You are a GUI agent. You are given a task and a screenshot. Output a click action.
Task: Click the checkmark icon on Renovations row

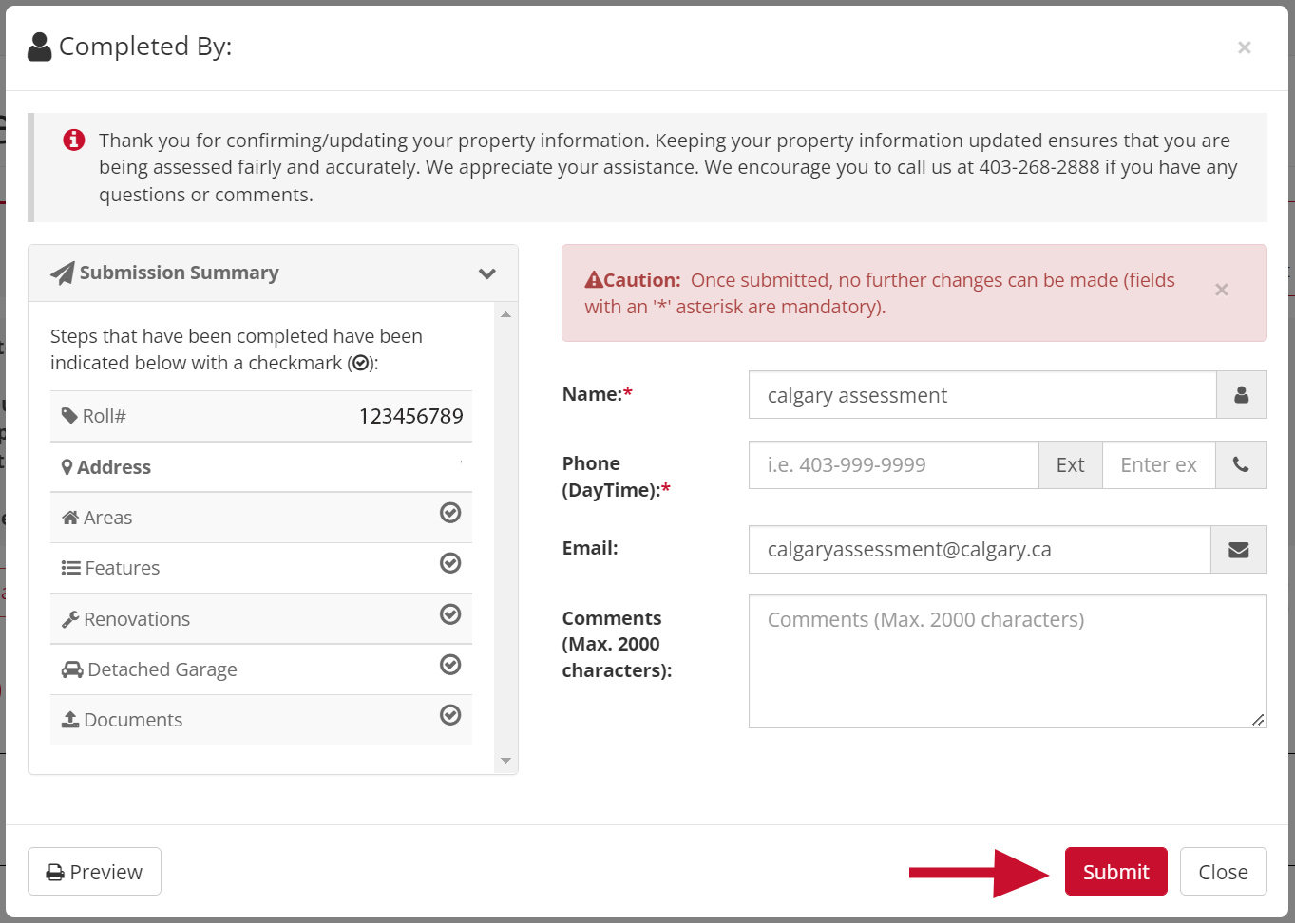point(450,614)
